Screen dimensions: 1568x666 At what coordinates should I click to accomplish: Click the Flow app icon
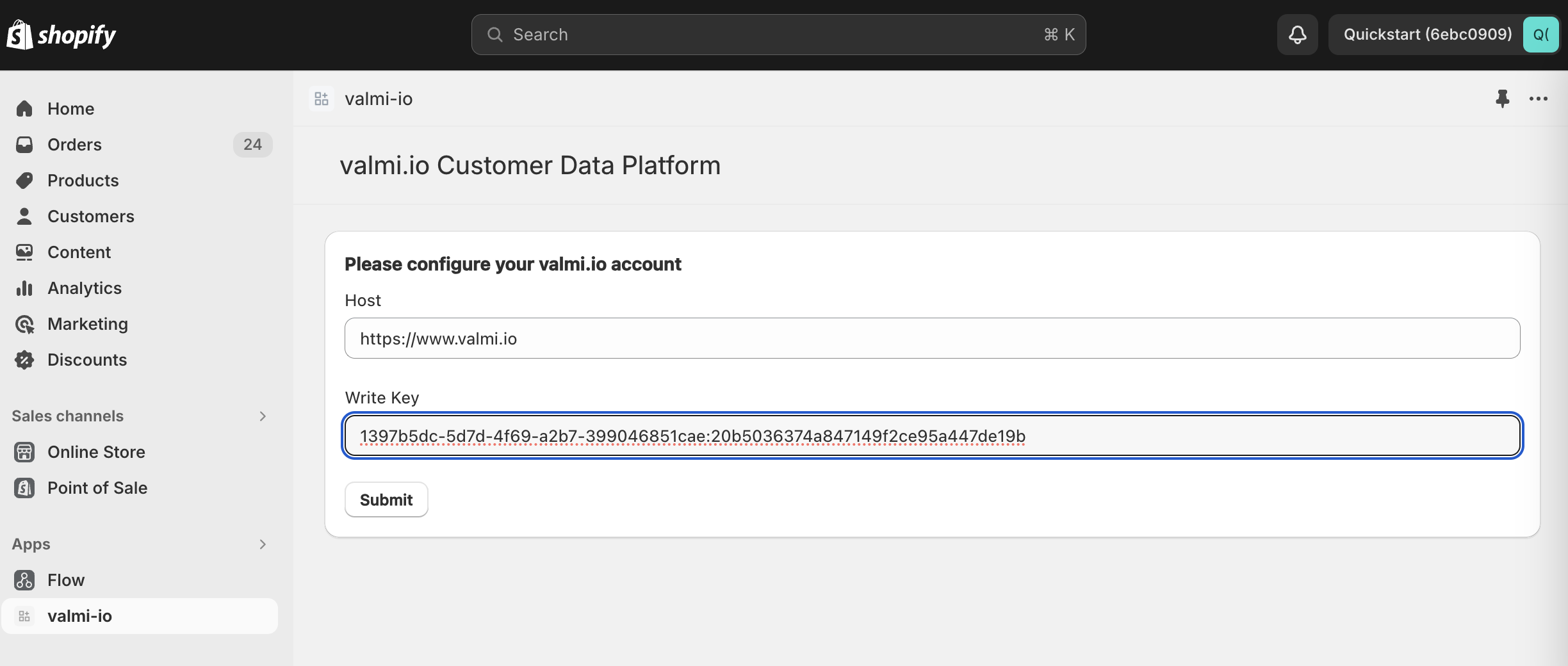tap(24, 580)
